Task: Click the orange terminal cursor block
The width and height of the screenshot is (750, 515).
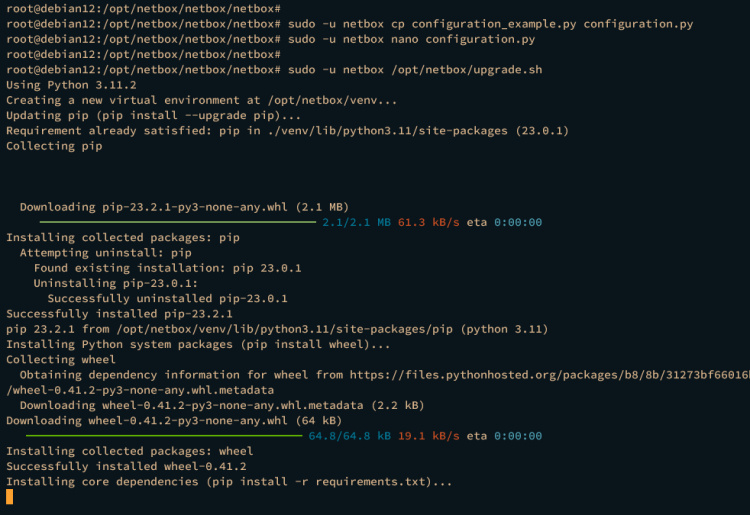Action: pos(10,496)
